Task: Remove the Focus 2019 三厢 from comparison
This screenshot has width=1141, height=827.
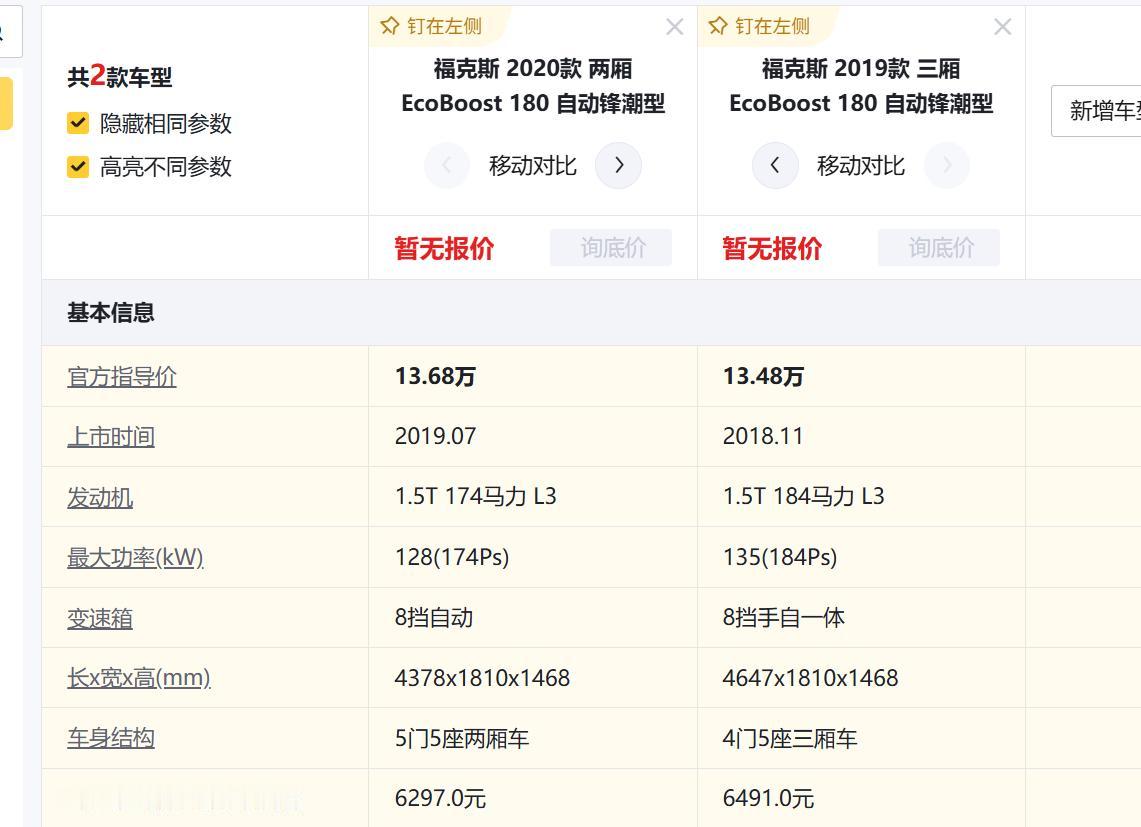Action: click(1003, 27)
